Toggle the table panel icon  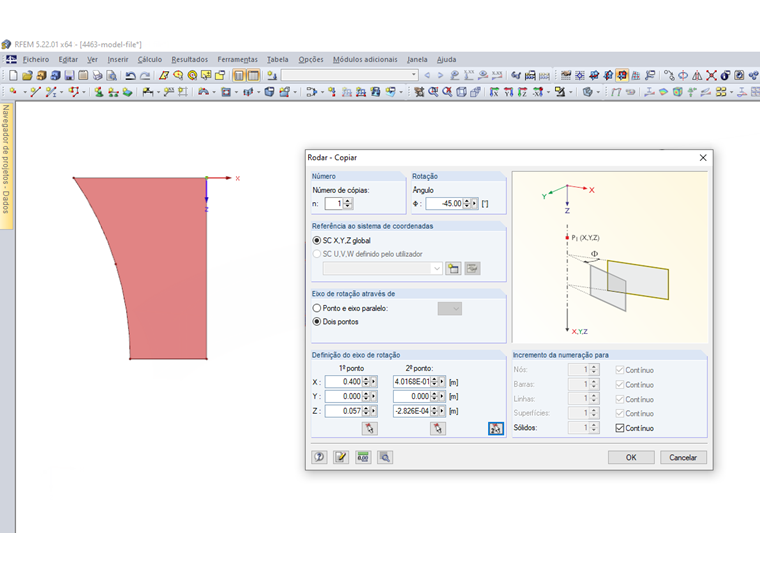(x=253, y=75)
